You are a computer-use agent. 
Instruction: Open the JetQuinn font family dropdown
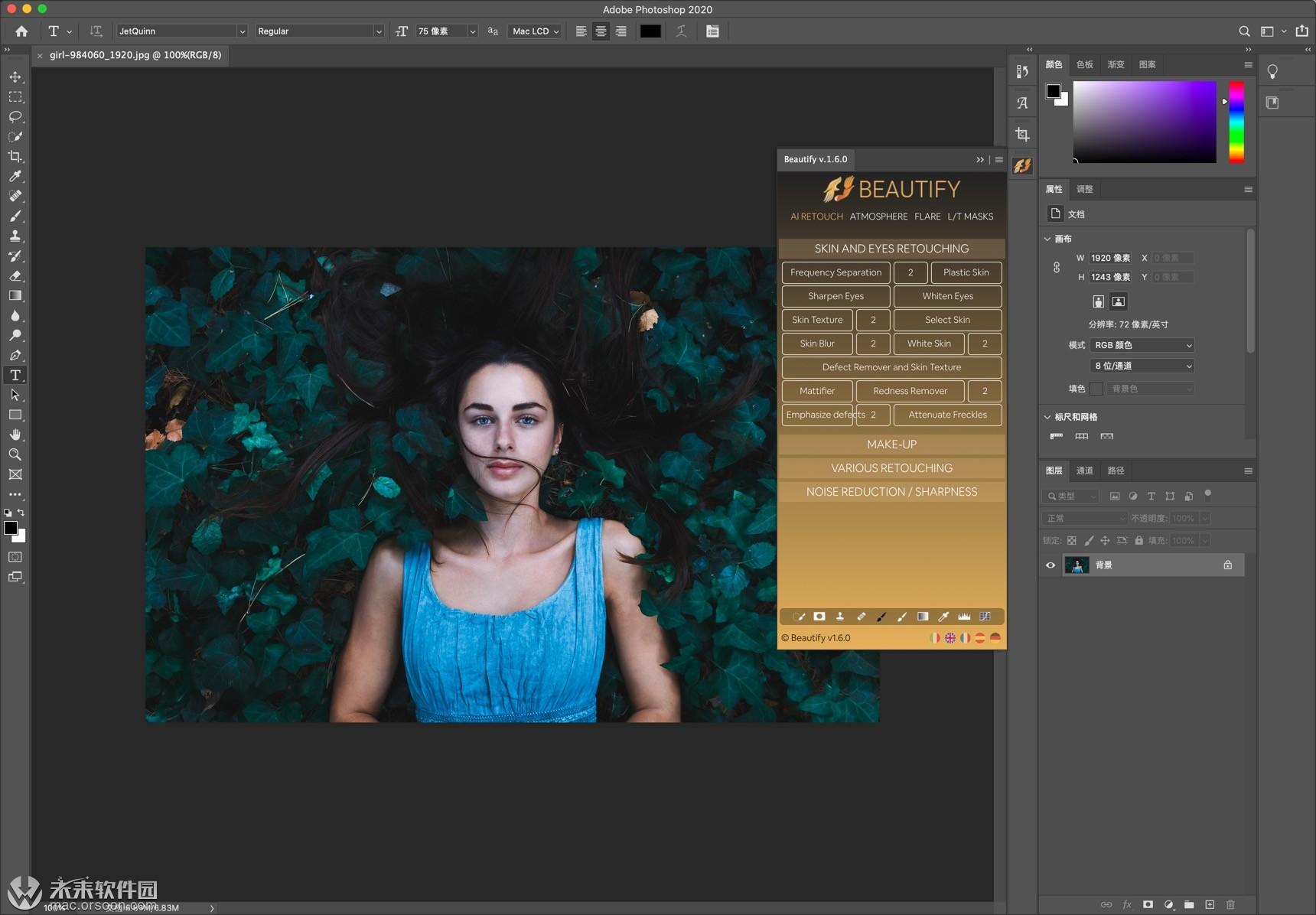coord(181,31)
